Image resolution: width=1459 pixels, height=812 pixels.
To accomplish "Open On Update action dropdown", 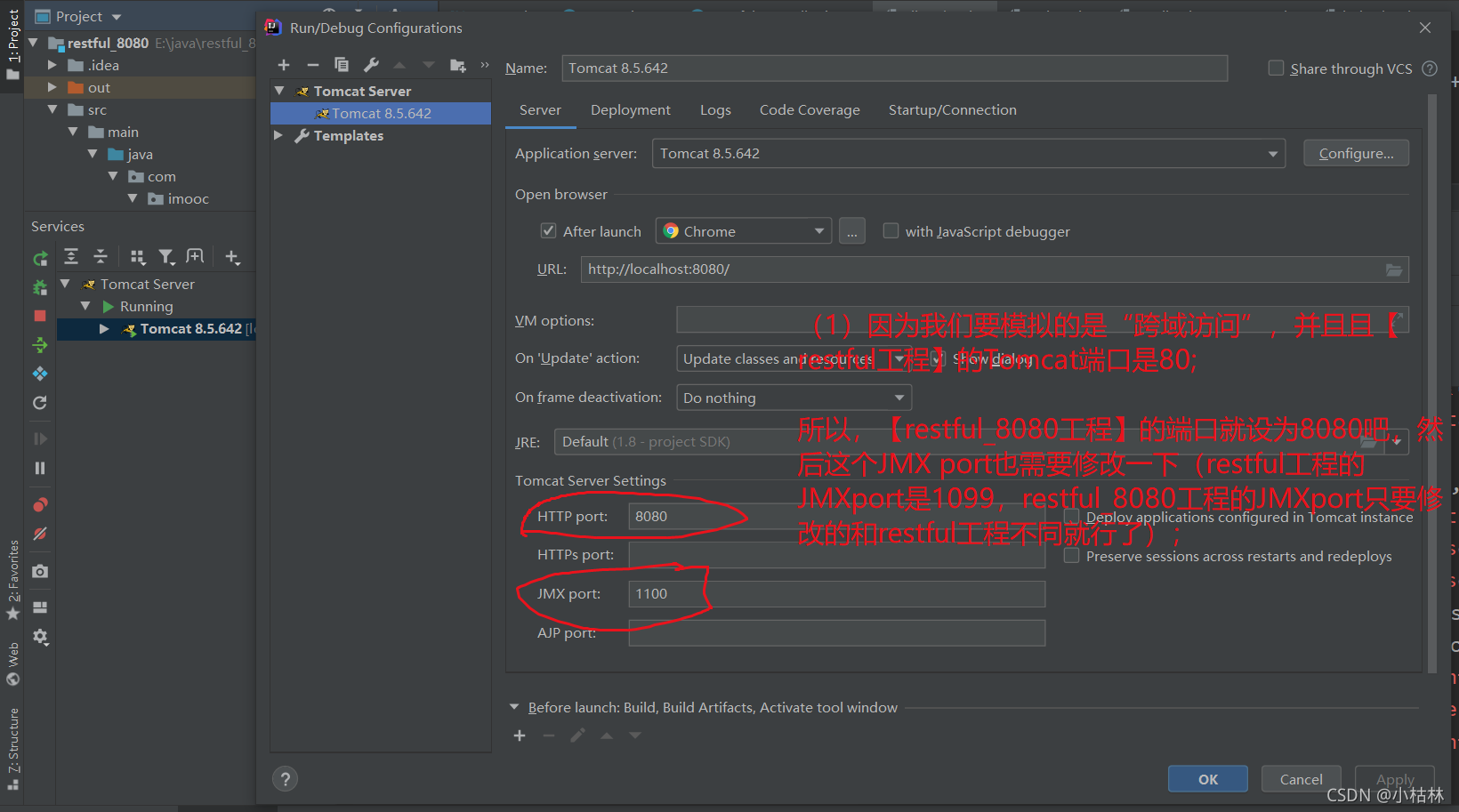I will (x=794, y=358).
